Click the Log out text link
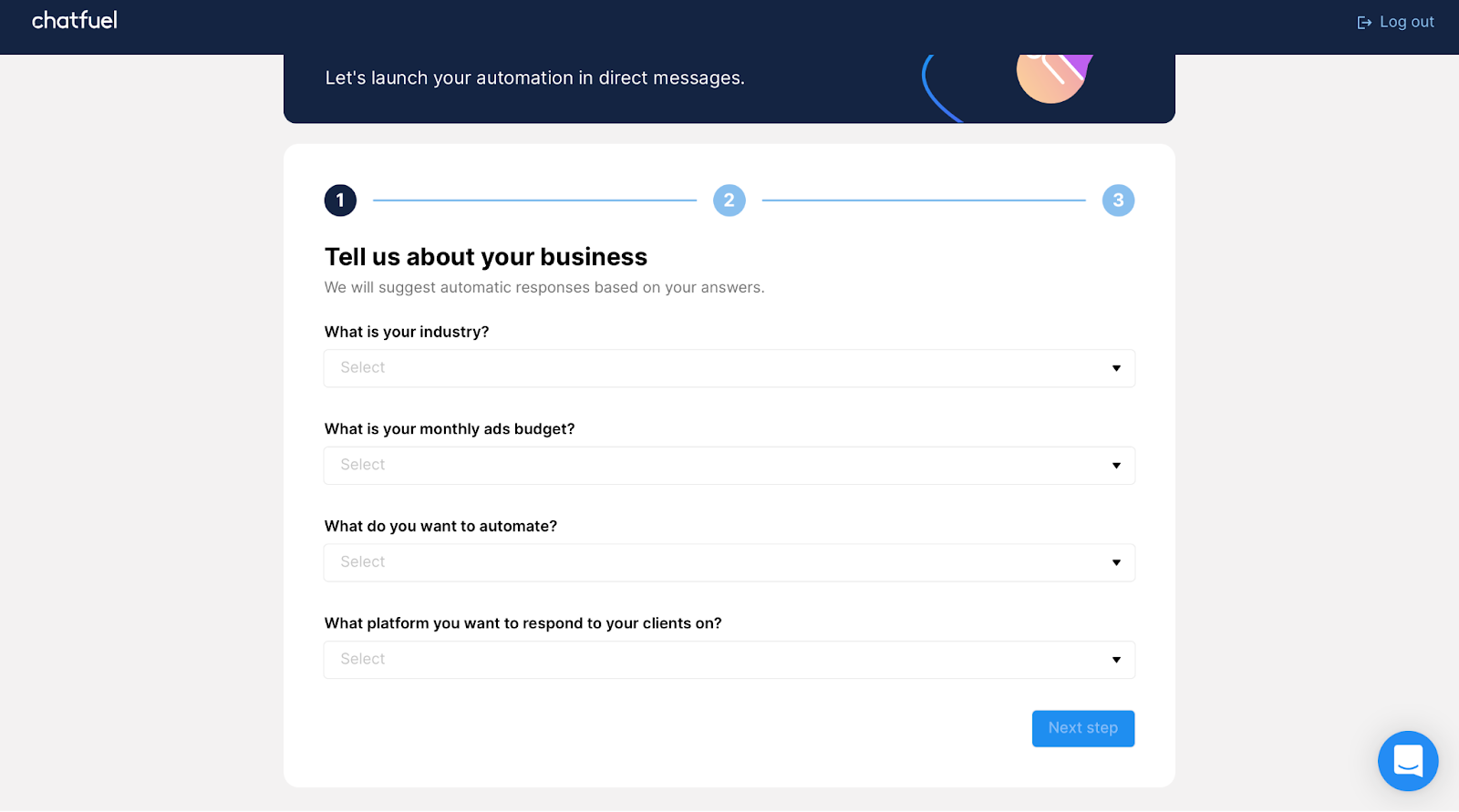The width and height of the screenshot is (1459, 812). click(x=1406, y=22)
